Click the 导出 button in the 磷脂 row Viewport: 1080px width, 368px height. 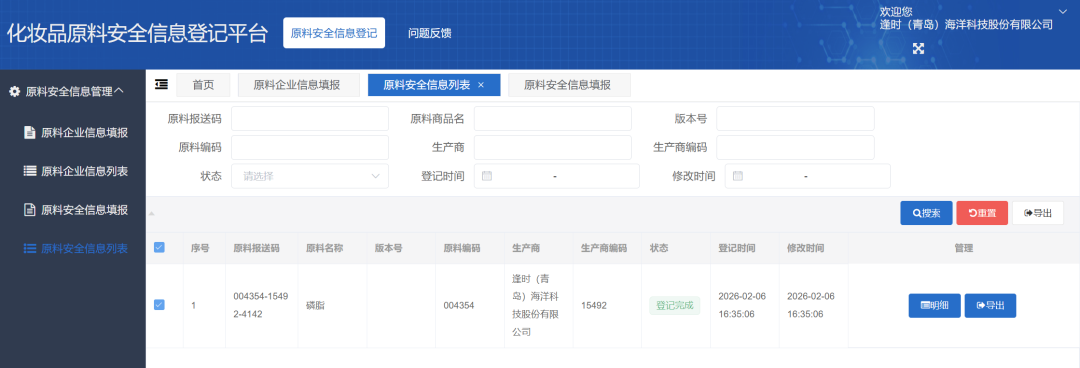click(x=990, y=305)
